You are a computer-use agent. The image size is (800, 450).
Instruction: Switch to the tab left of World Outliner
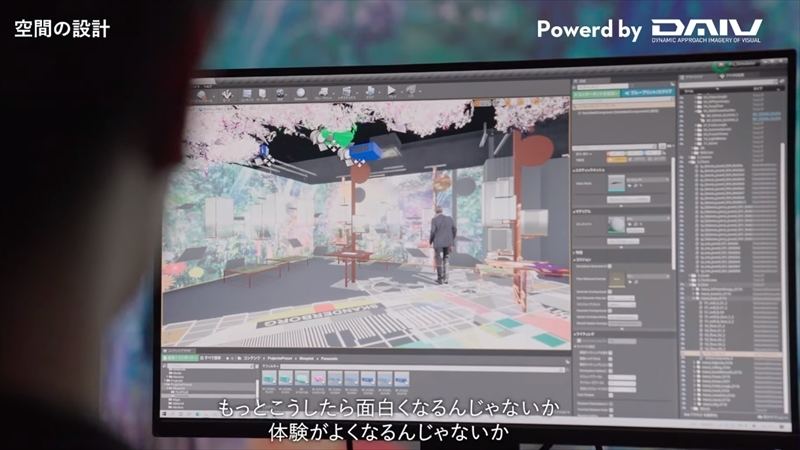696,77
